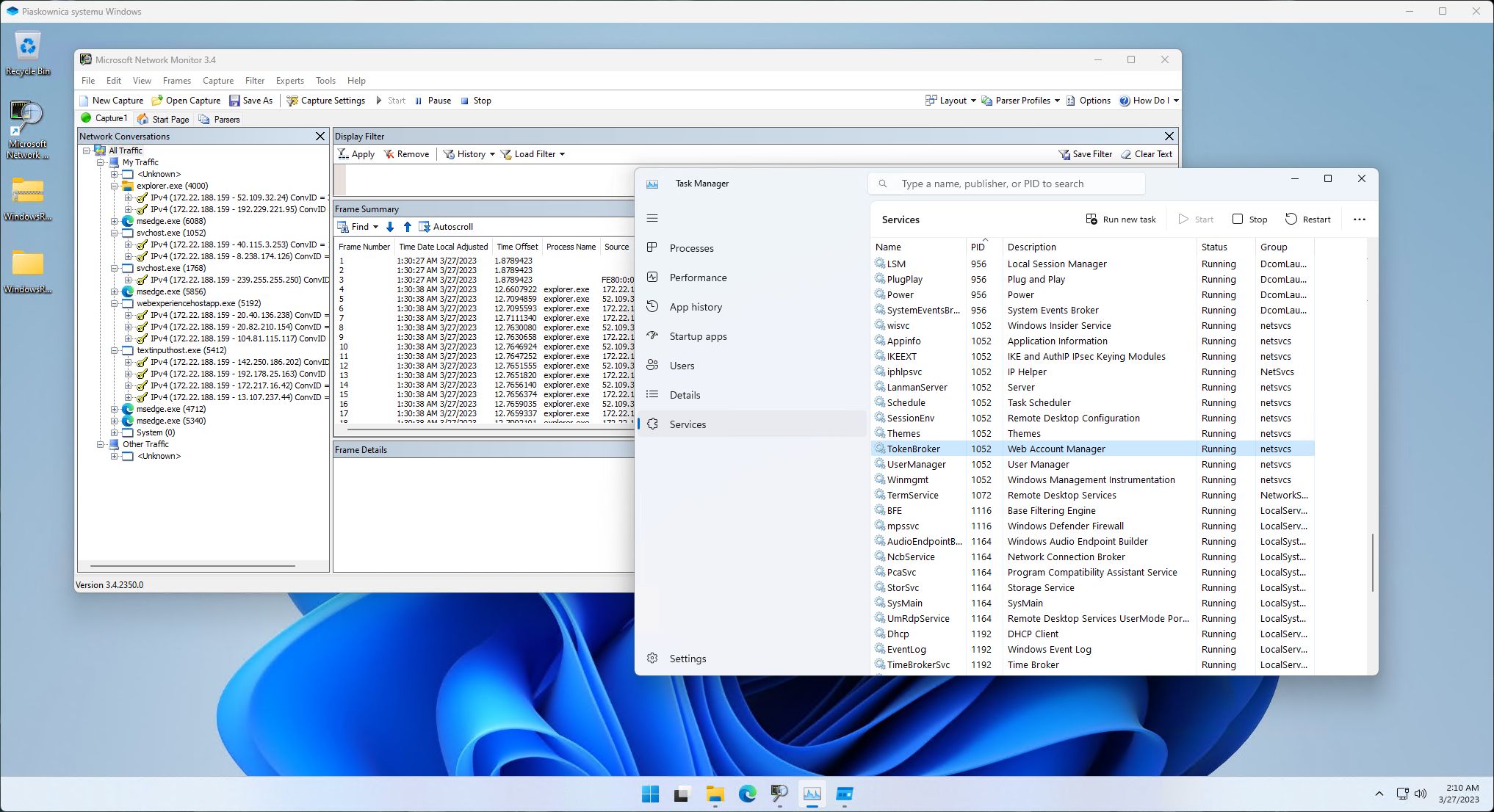Select the New Capture toolbar icon
The width and height of the screenshot is (1494, 812).
click(x=111, y=100)
